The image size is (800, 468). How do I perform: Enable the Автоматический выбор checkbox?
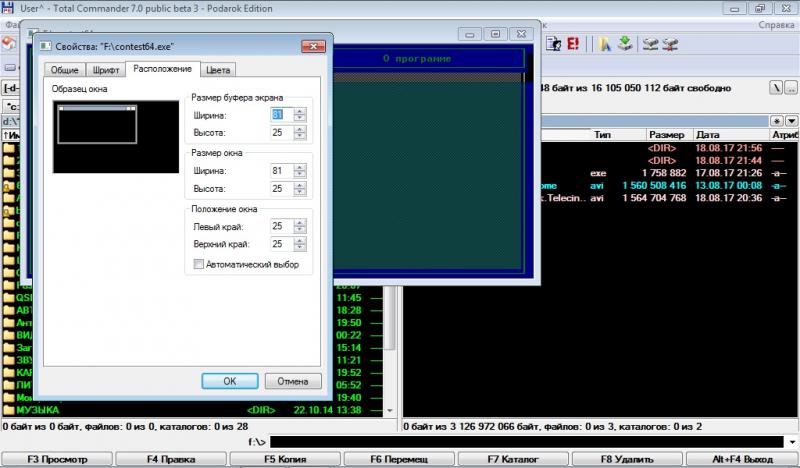[198, 264]
